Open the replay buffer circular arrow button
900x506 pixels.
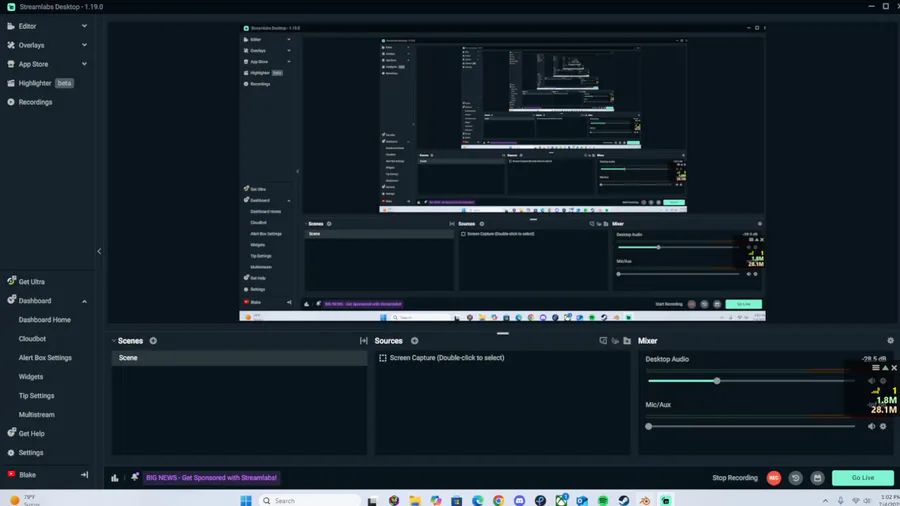coord(796,477)
